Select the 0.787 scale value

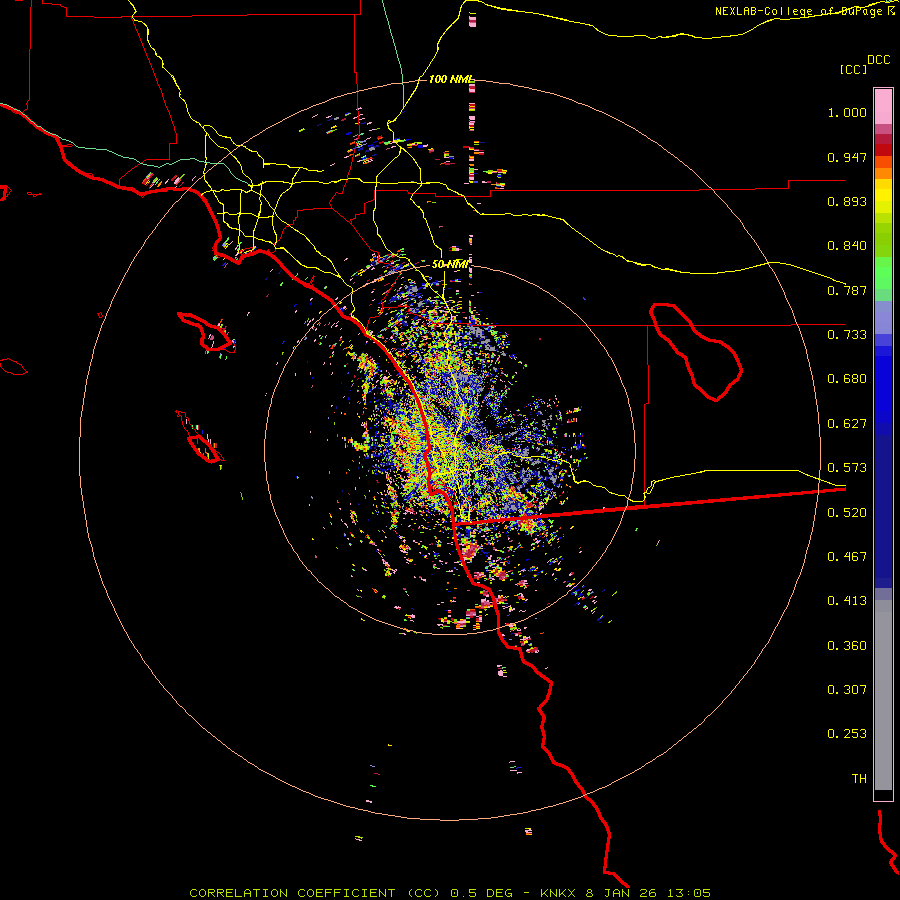(847, 290)
